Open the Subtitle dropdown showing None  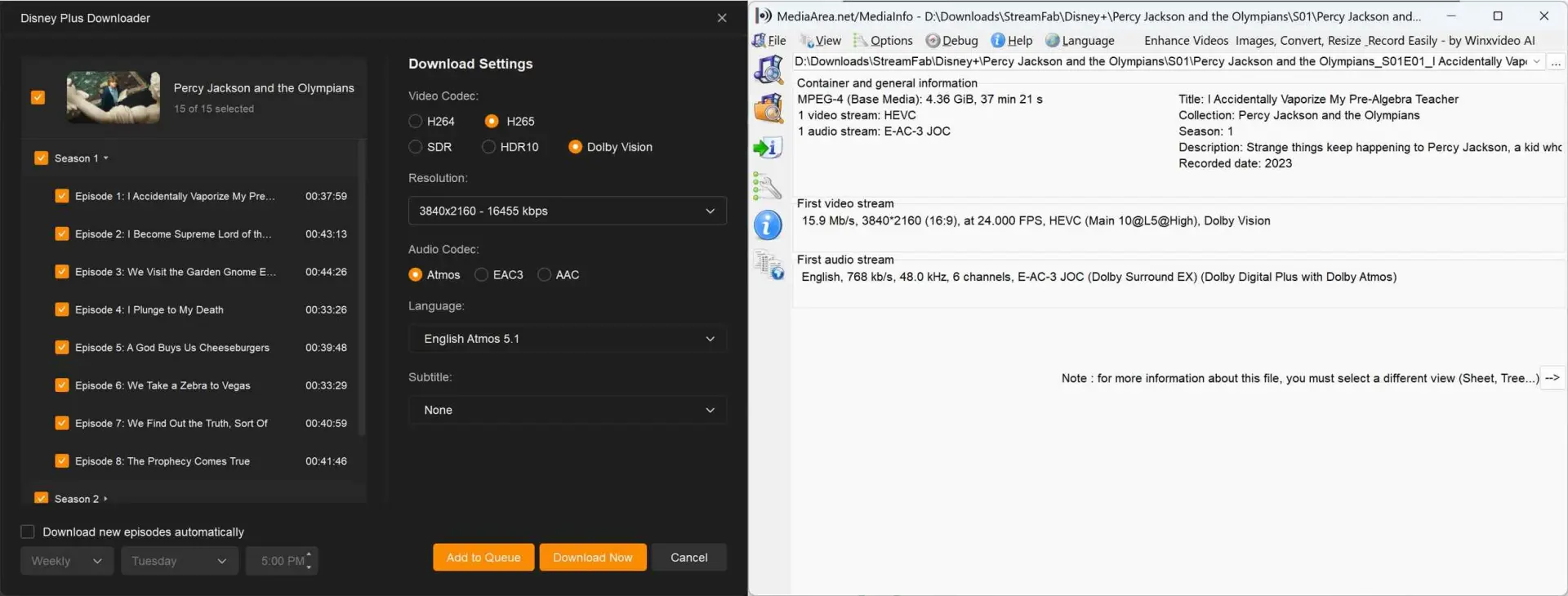[567, 410]
